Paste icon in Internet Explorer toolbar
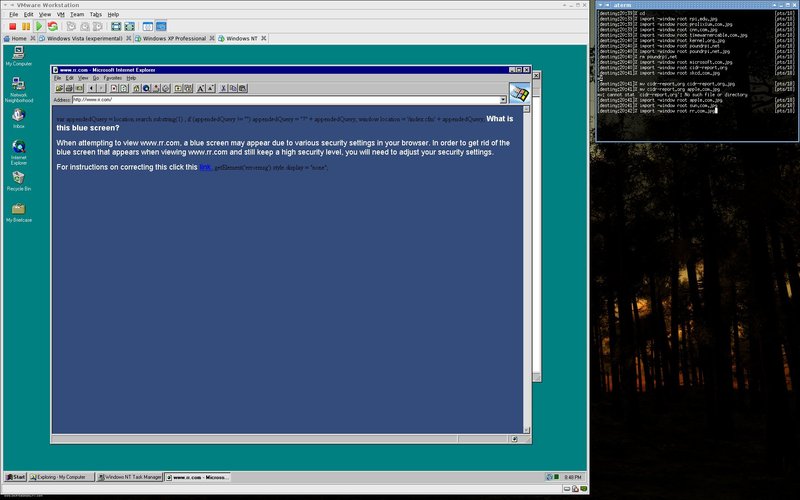Screen dimensions: 800x500 pyautogui.click(x=243, y=88)
